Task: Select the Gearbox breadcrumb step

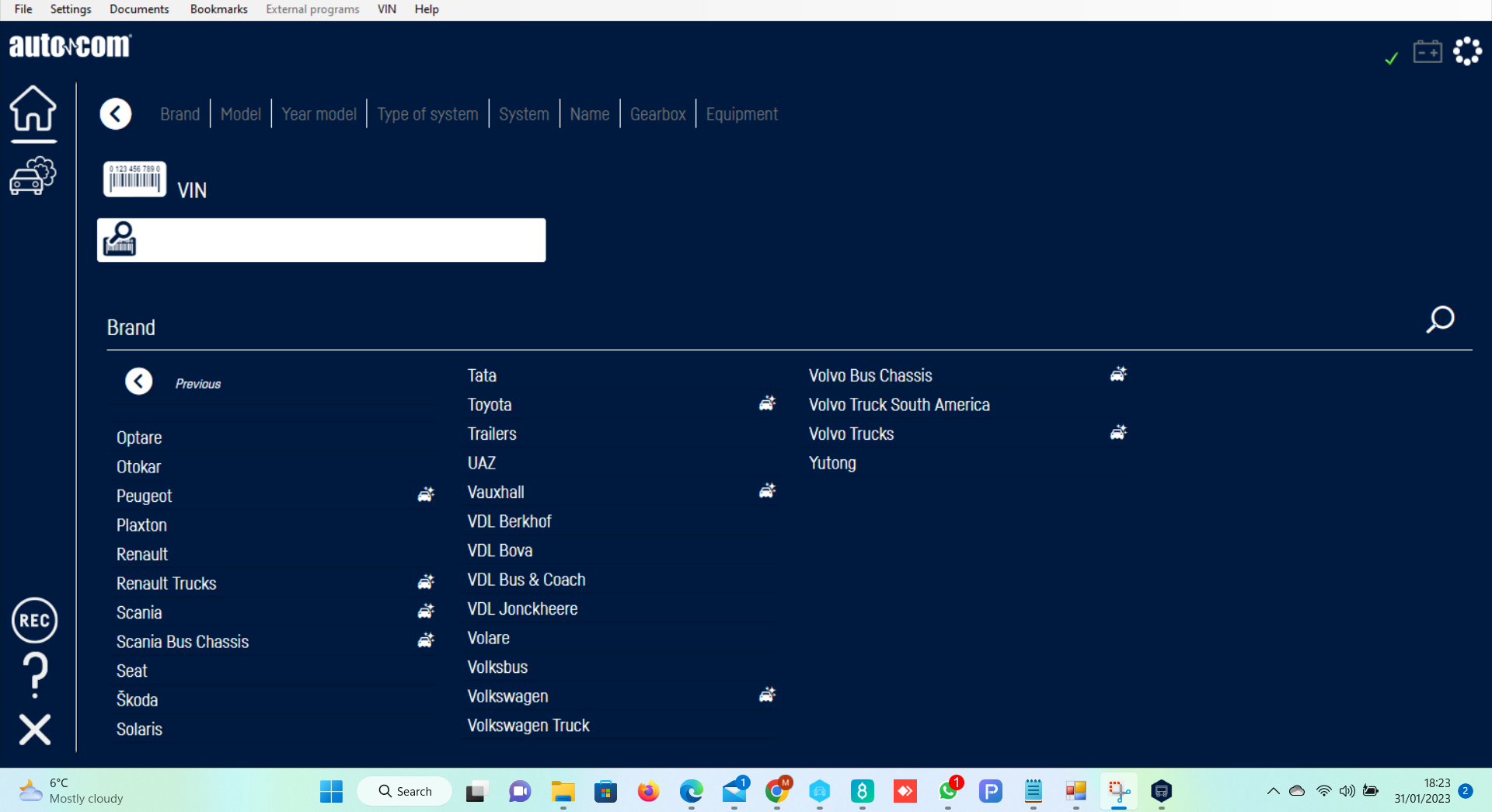Action: coord(658,114)
